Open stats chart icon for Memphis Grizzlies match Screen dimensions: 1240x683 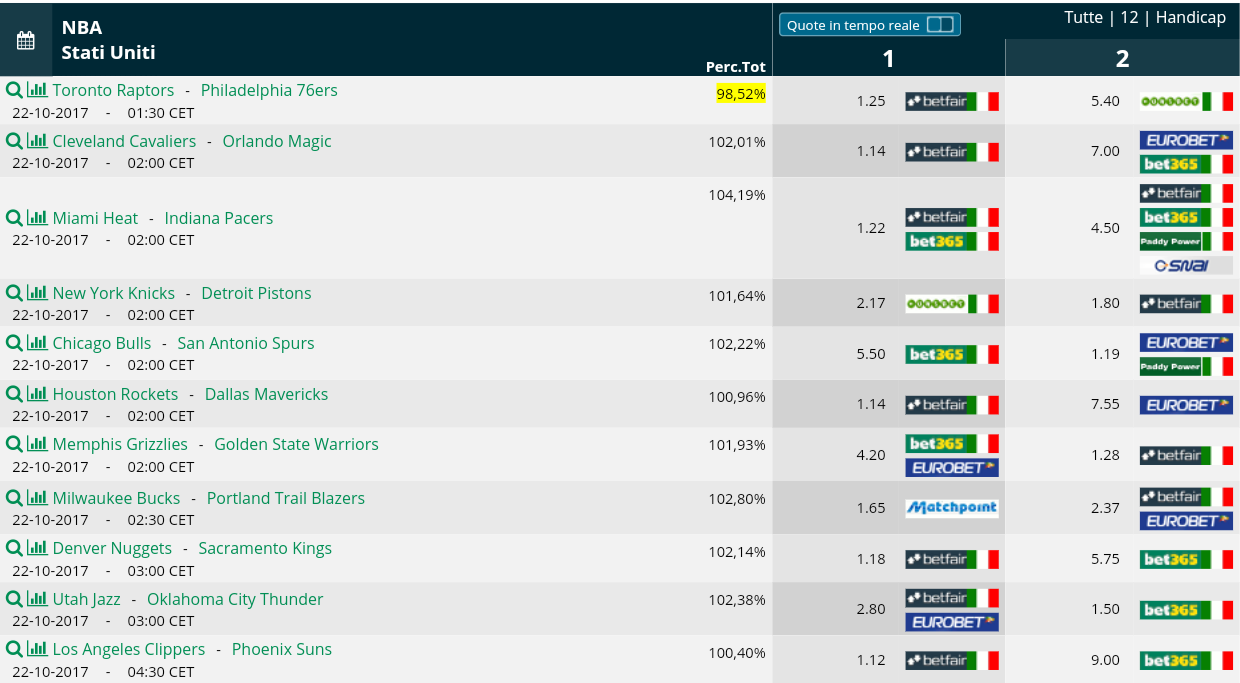pyautogui.click(x=37, y=443)
